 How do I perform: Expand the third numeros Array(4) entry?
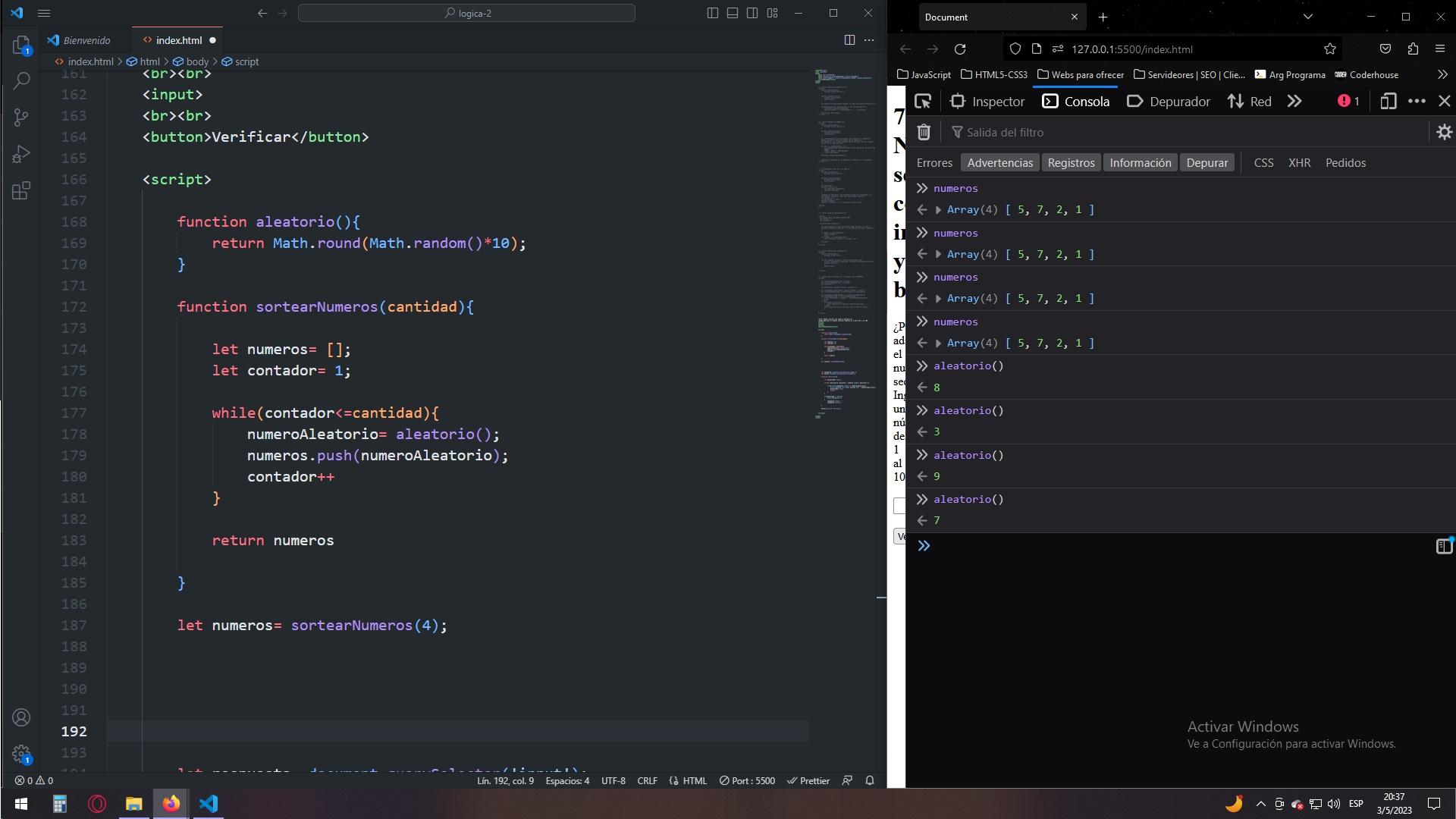(x=938, y=298)
